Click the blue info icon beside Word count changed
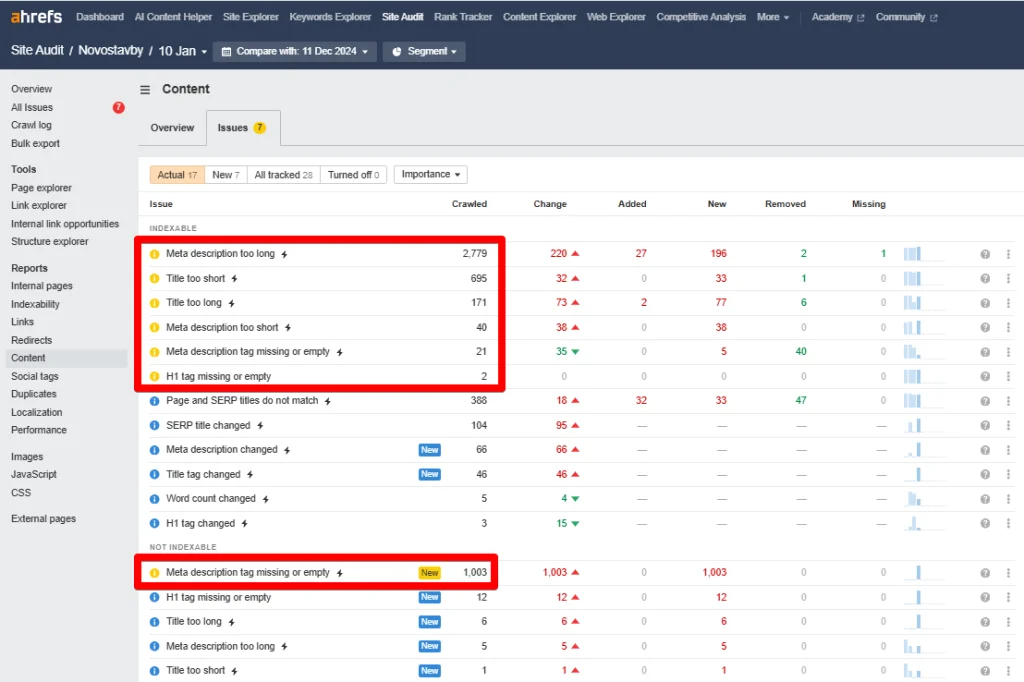1024x682 pixels. [x=152, y=498]
